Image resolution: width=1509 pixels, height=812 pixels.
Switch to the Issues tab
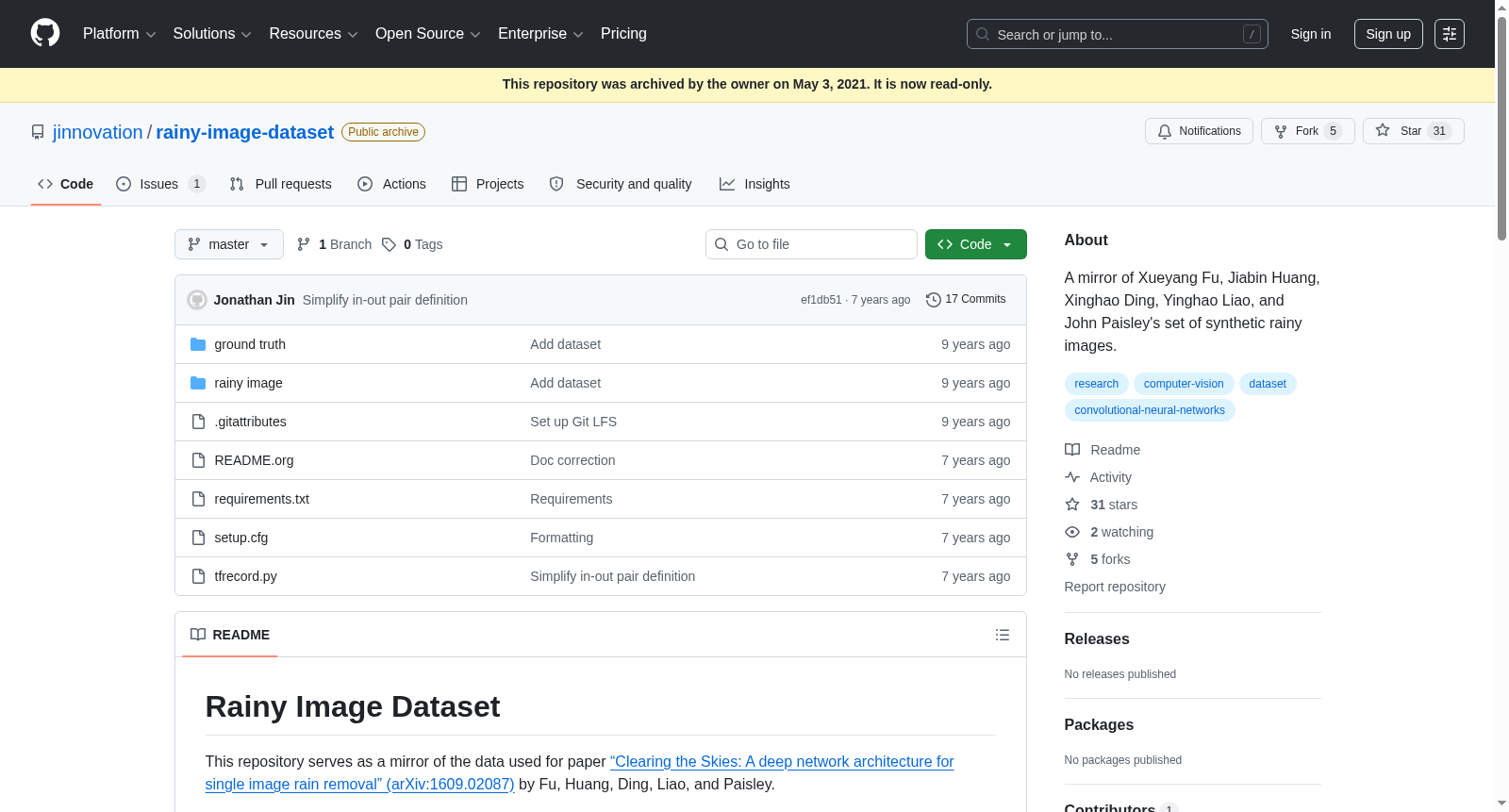coord(160,184)
